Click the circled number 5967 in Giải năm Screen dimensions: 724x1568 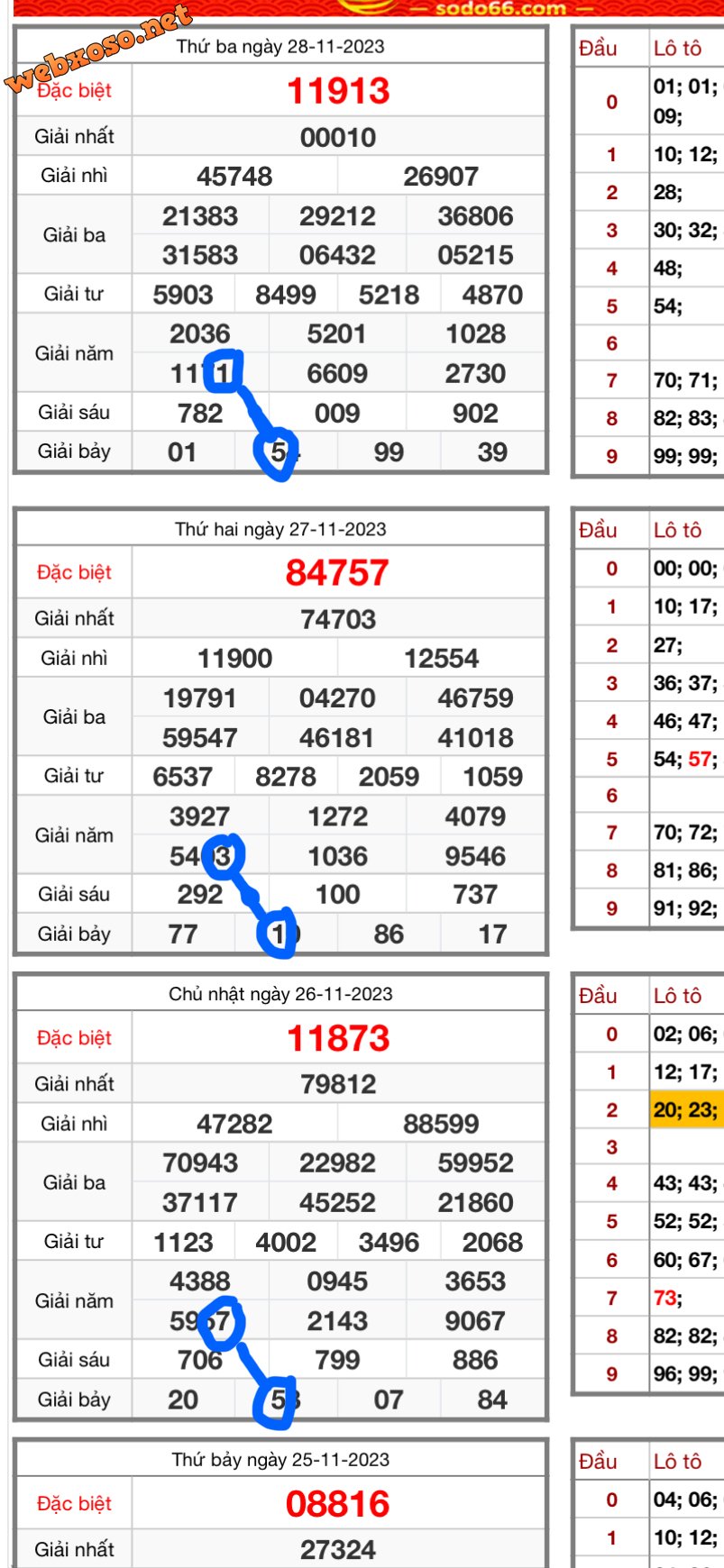201,1321
